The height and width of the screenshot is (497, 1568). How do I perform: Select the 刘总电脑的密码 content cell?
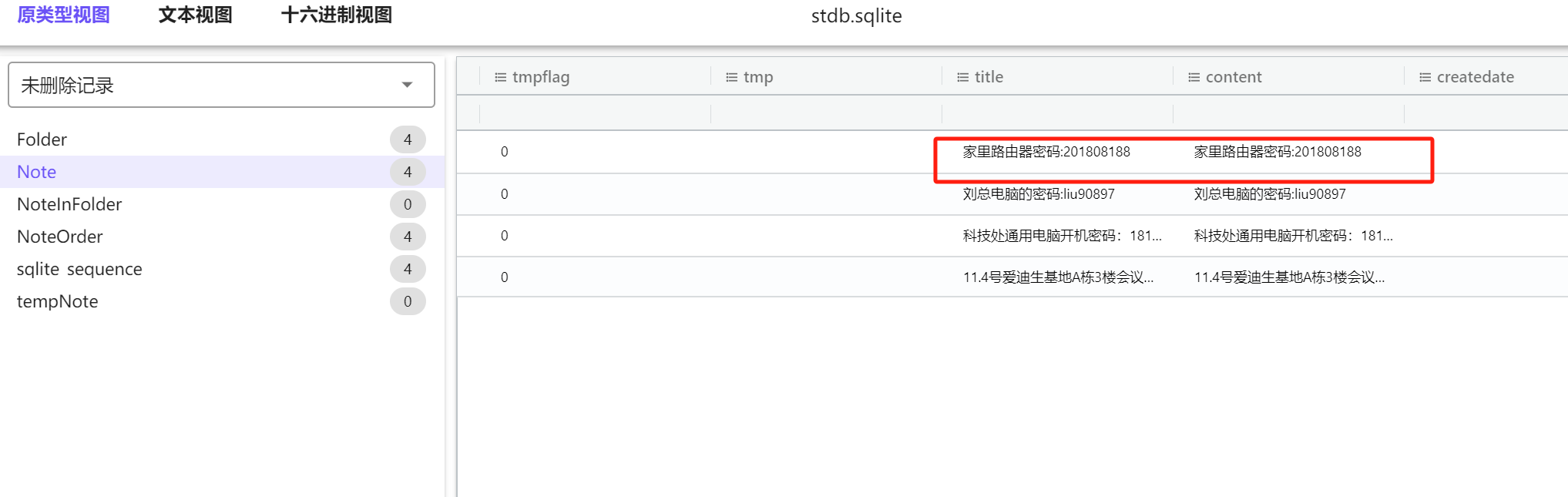[1270, 194]
